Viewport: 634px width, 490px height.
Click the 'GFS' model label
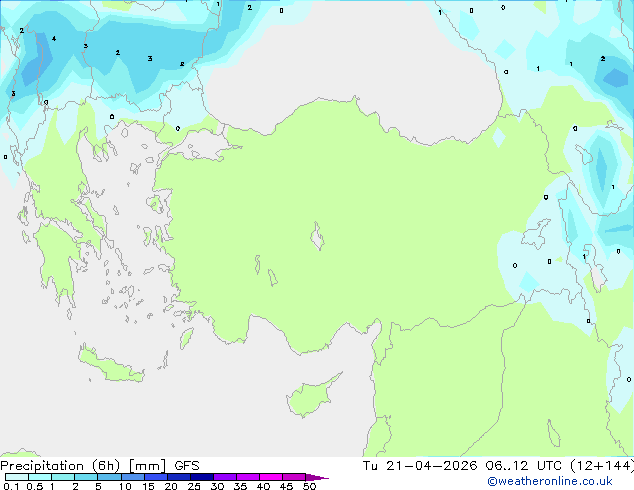tap(186, 466)
